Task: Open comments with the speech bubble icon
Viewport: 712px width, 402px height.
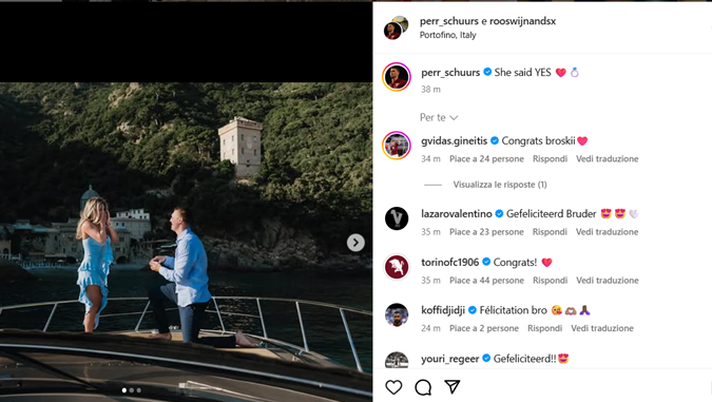Action: (423, 387)
